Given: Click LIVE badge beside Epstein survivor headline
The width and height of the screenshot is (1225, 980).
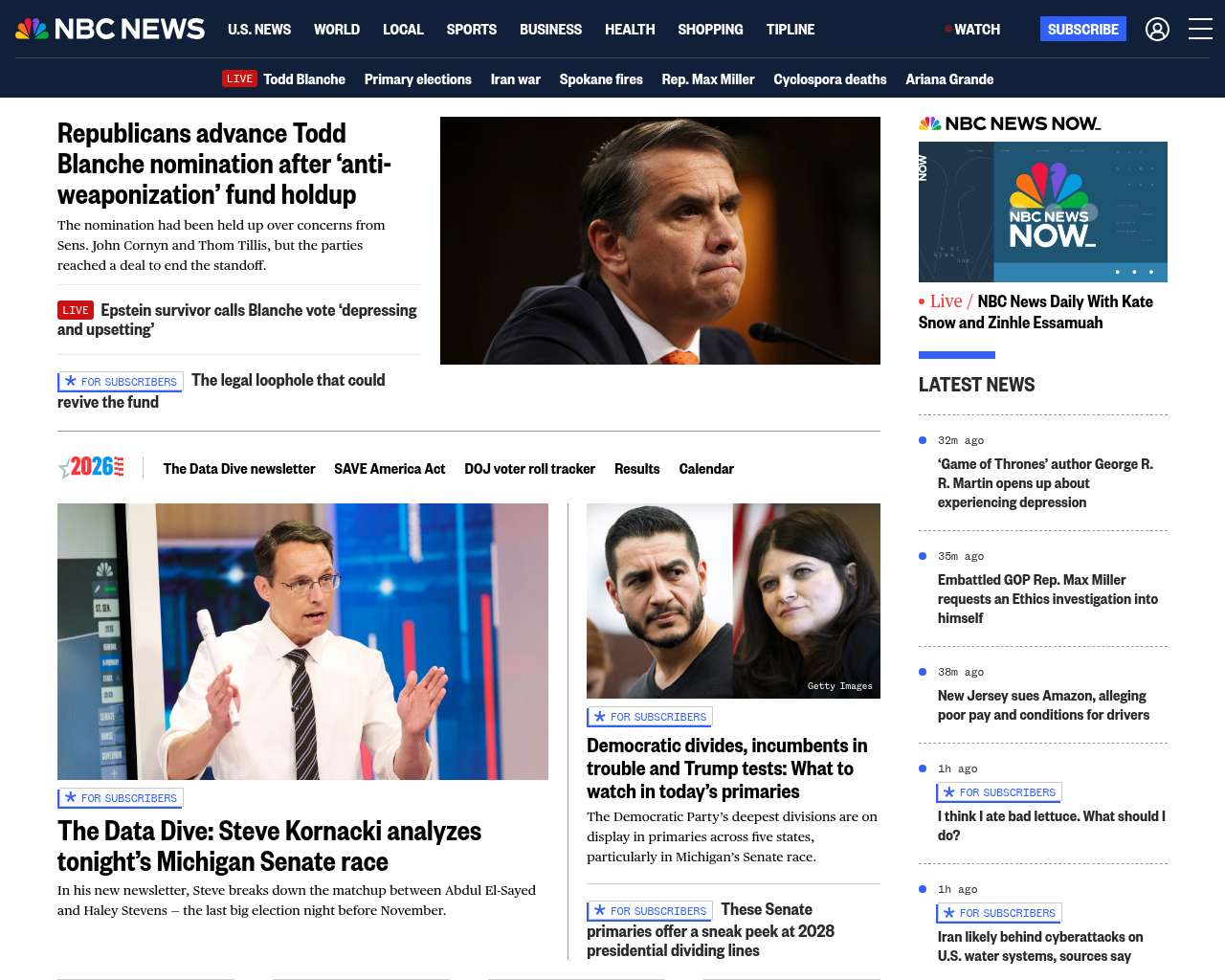Looking at the screenshot, I should [x=76, y=310].
